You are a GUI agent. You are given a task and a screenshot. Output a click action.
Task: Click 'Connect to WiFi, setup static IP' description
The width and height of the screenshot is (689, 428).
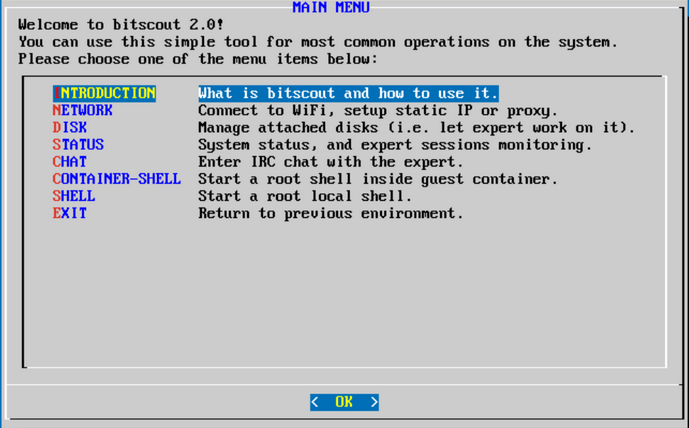tap(378, 110)
